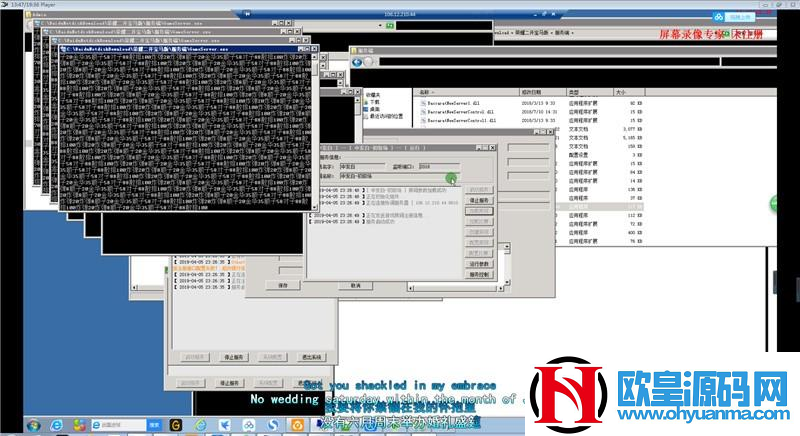
Task: Click the Explorer window folder title icon
Action: 354,50
